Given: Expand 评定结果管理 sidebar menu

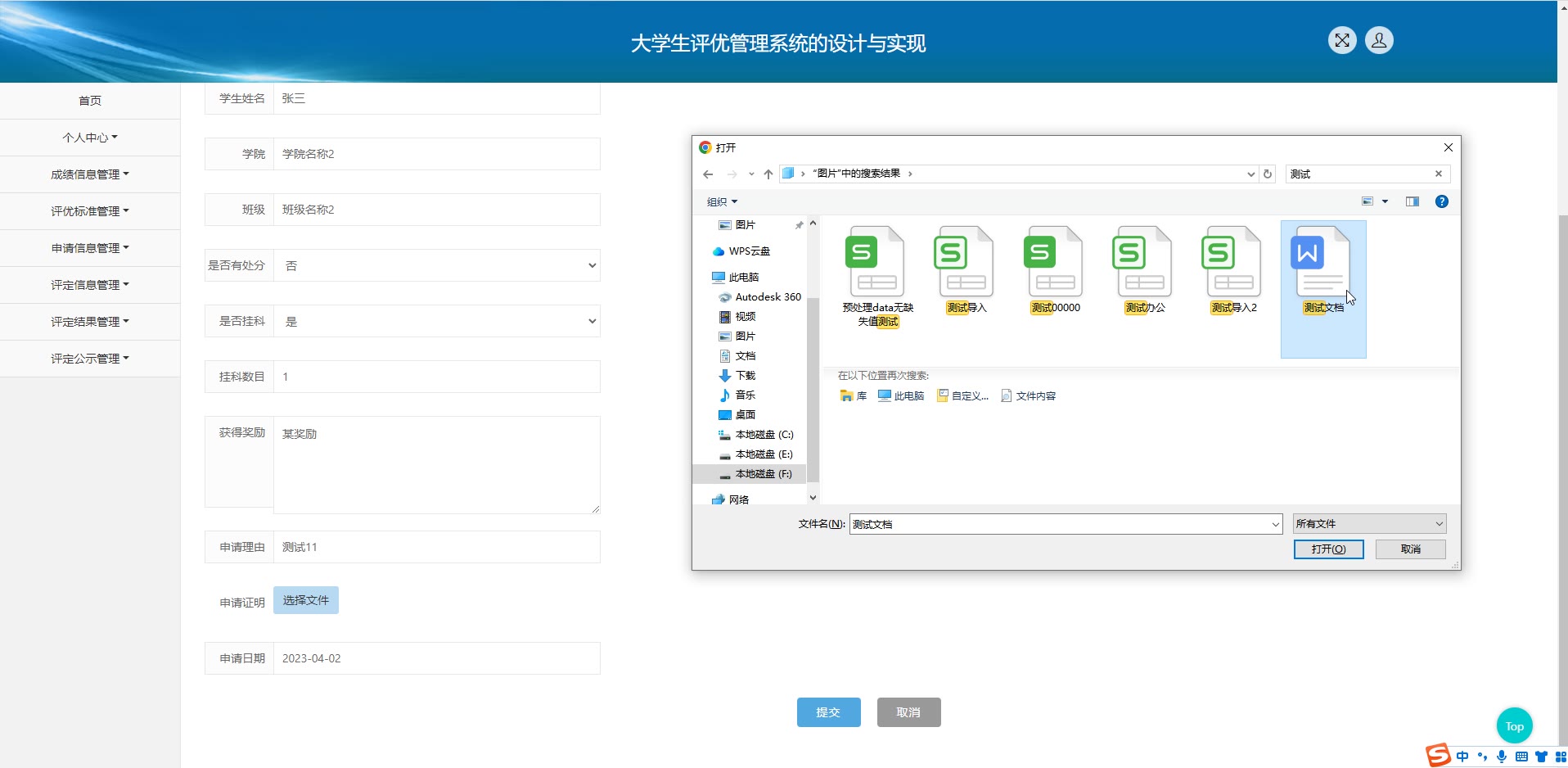Looking at the screenshot, I should [90, 322].
